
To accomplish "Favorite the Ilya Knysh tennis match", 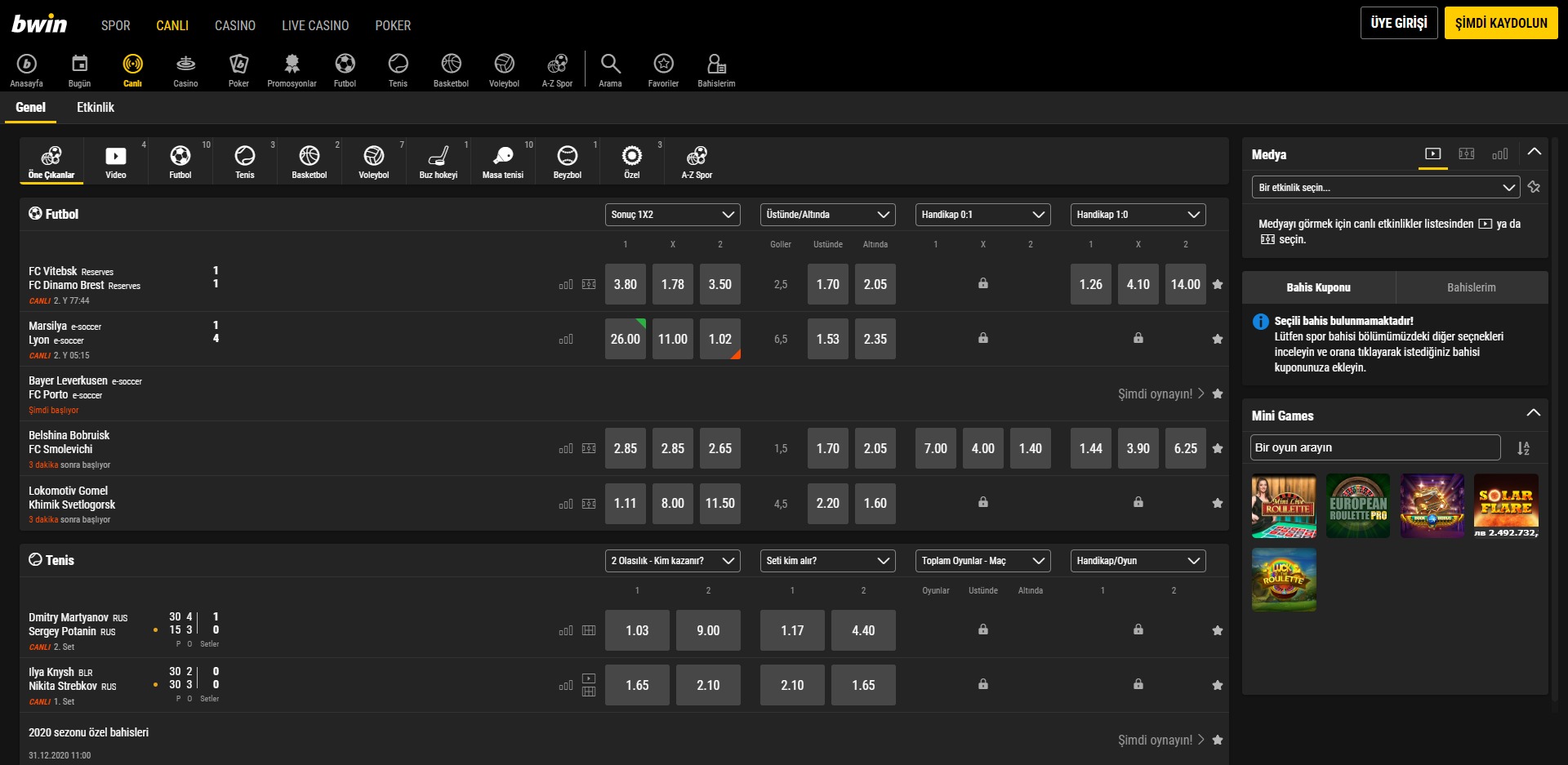I will point(1218,685).
